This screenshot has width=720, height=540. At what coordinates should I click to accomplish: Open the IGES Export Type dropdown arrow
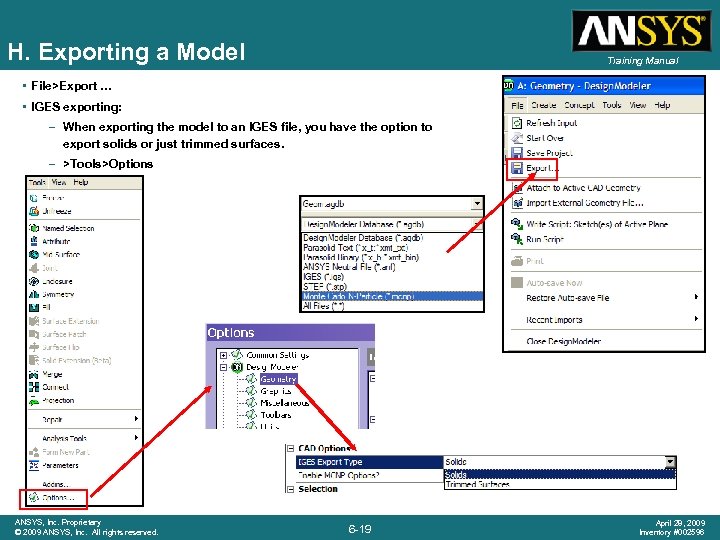670,462
